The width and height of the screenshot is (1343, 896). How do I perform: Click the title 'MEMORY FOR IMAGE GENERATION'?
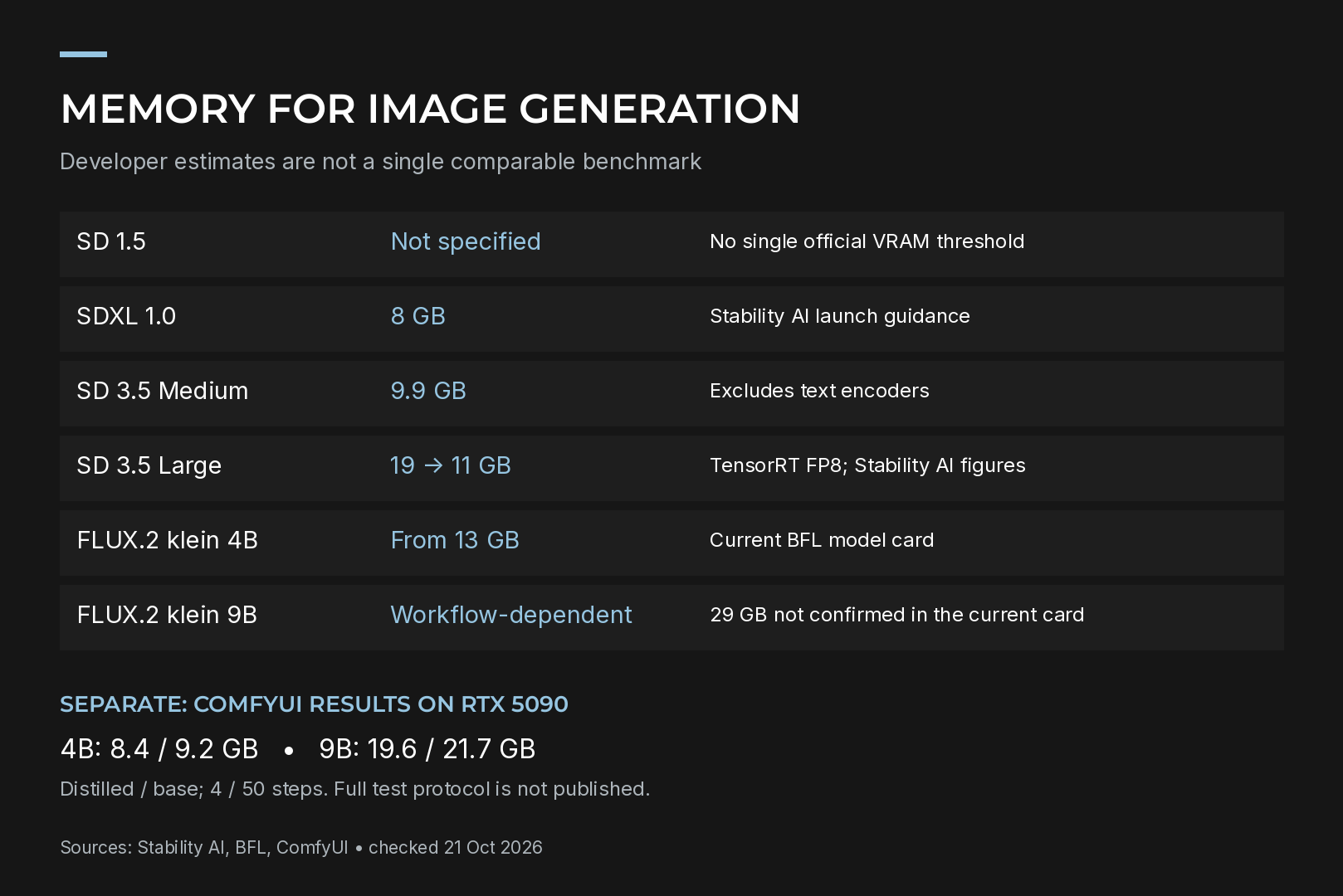pyautogui.click(x=430, y=109)
